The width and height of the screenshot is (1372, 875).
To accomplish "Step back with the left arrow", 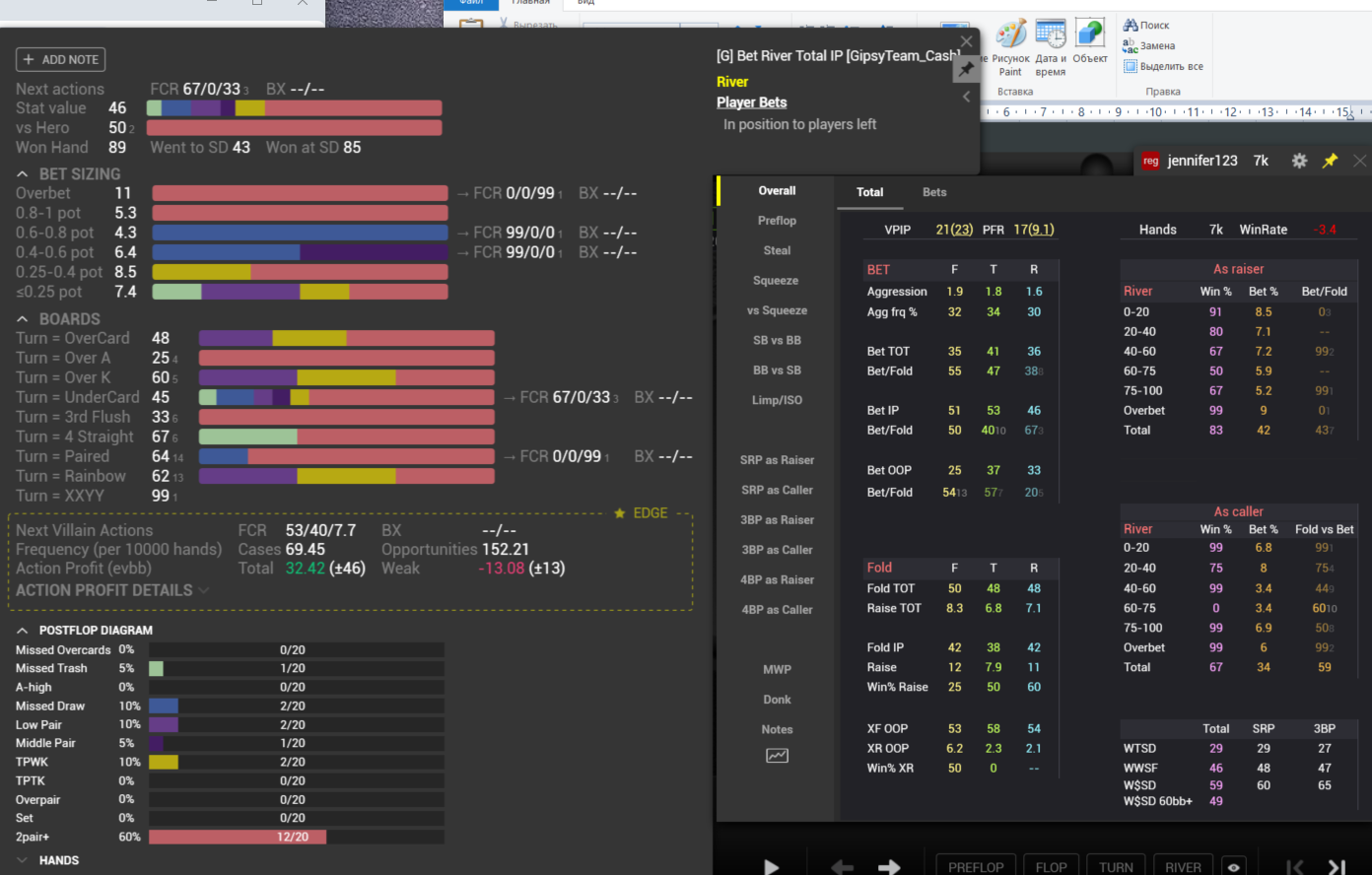I will [842, 867].
